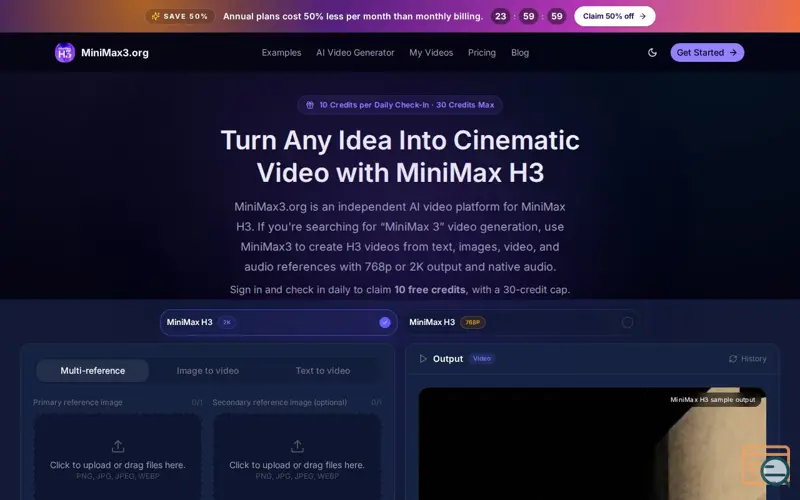
Task: Click the "Secondary reference image (optional)" label
Action: pyautogui.click(x=280, y=403)
